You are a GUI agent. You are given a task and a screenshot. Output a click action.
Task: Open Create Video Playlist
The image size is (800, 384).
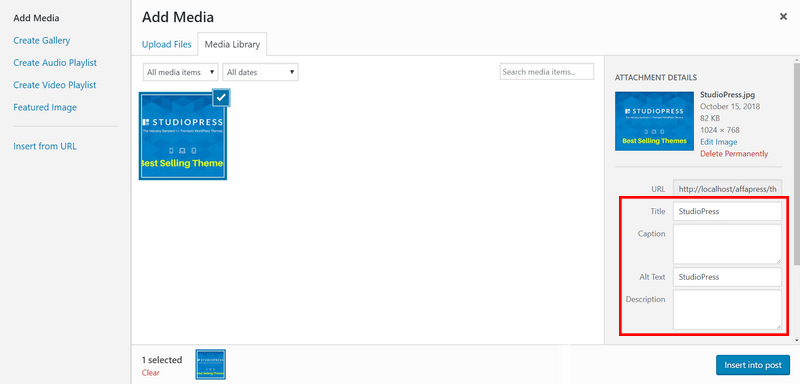click(55, 85)
